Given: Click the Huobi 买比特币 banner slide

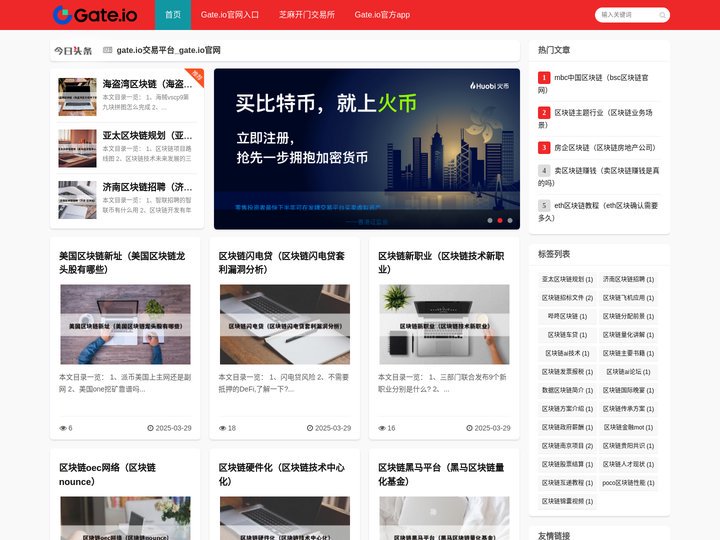Looking at the screenshot, I should tap(367, 149).
